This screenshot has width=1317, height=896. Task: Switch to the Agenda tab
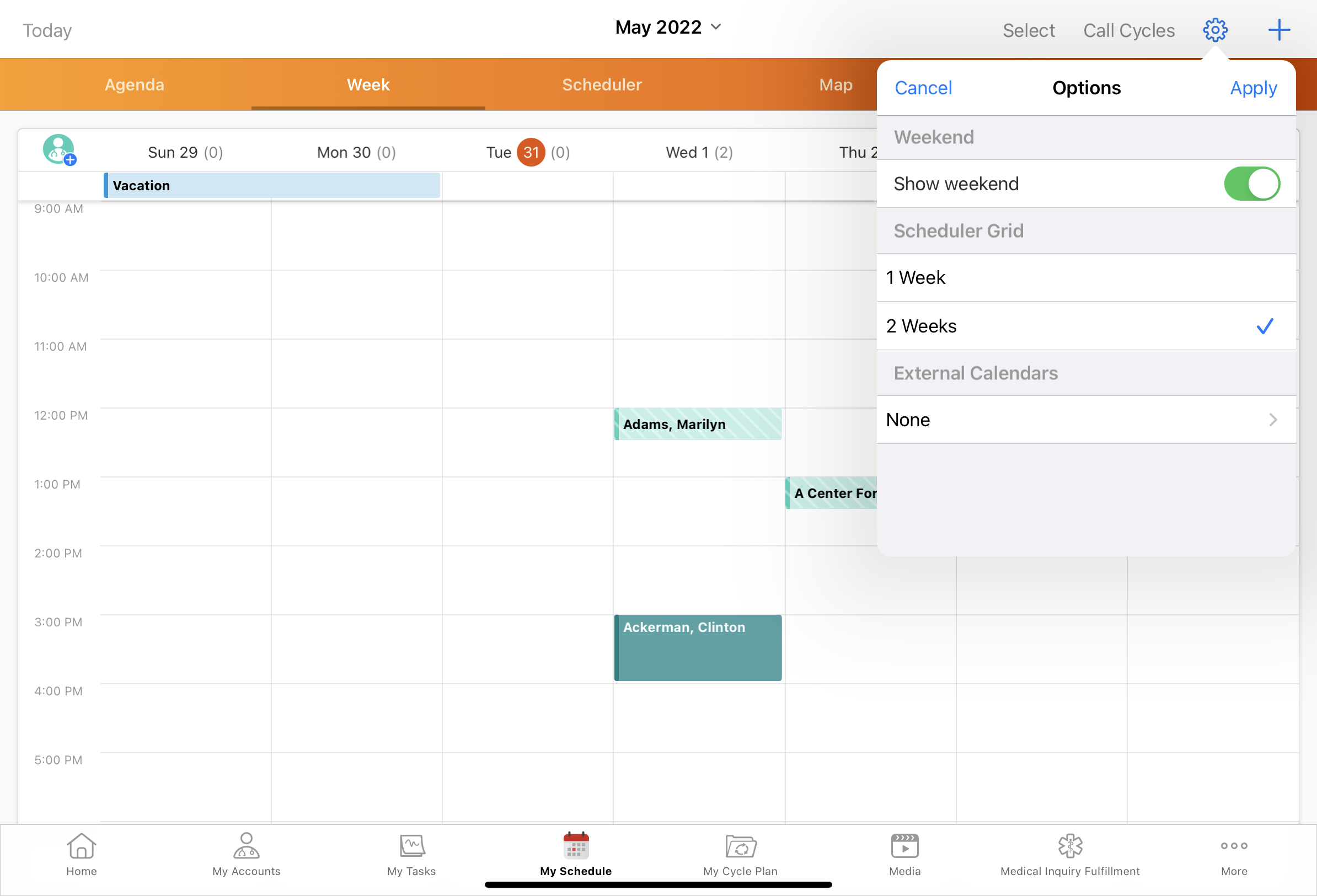[135, 85]
